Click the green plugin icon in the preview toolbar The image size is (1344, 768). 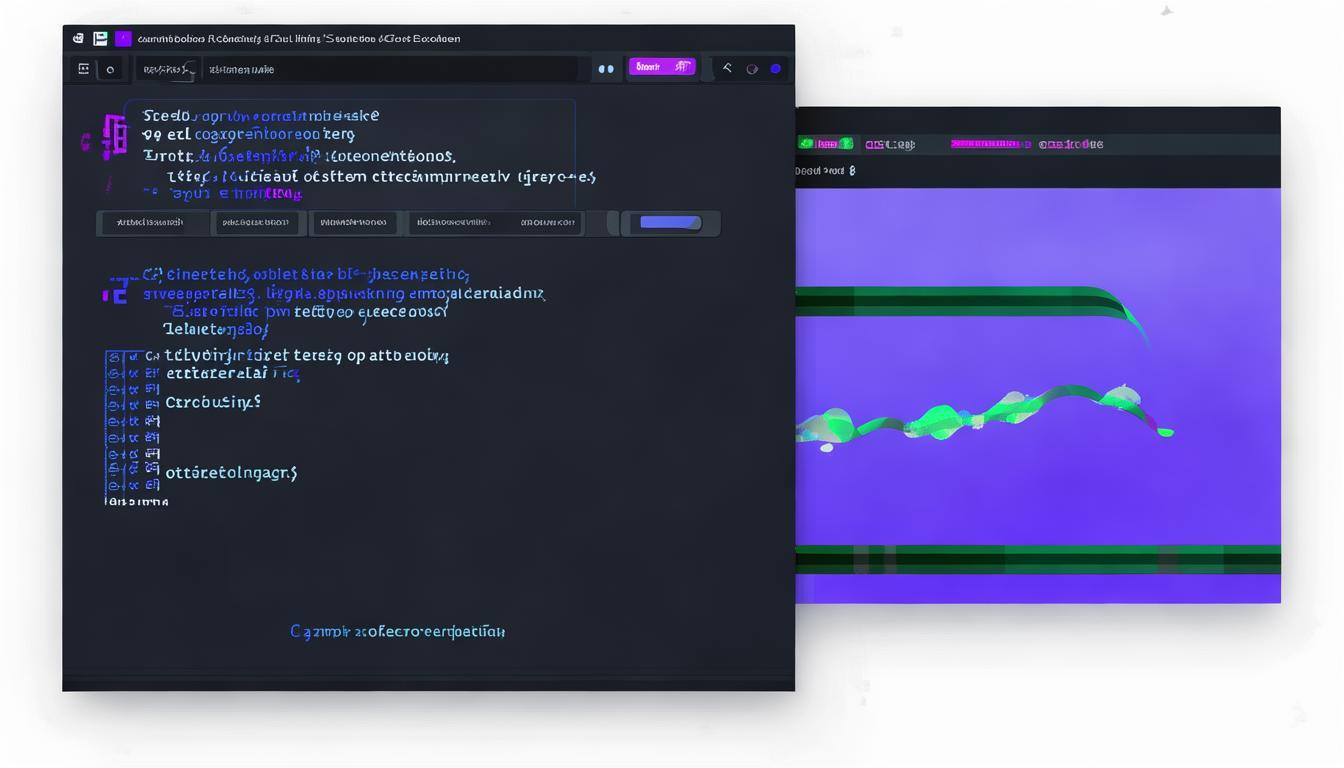(x=807, y=143)
